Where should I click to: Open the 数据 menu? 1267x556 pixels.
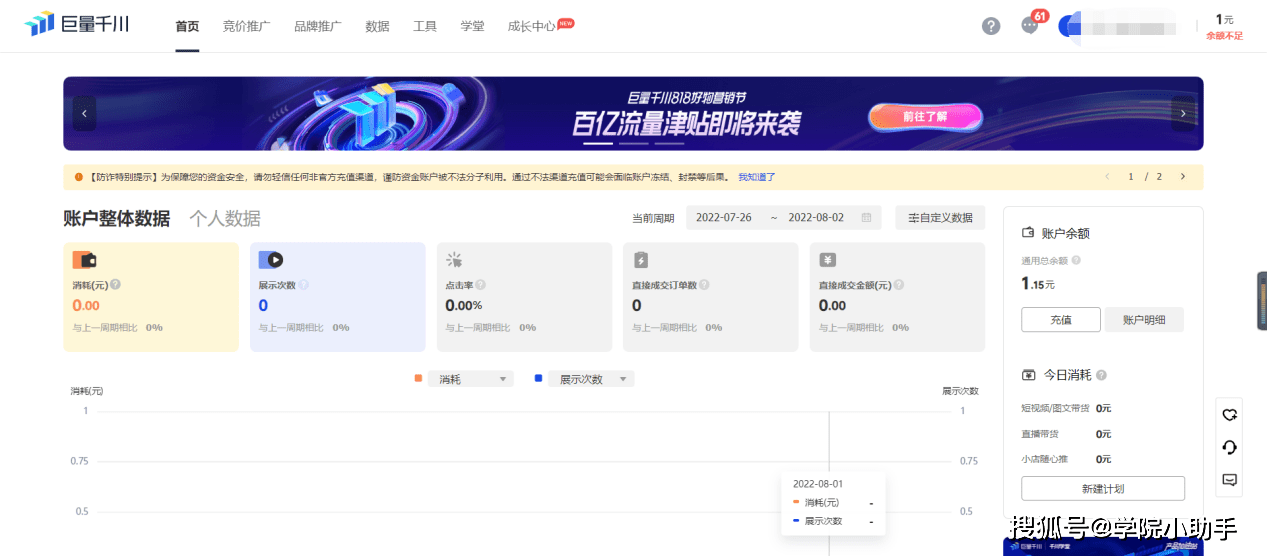[x=377, y=26]
